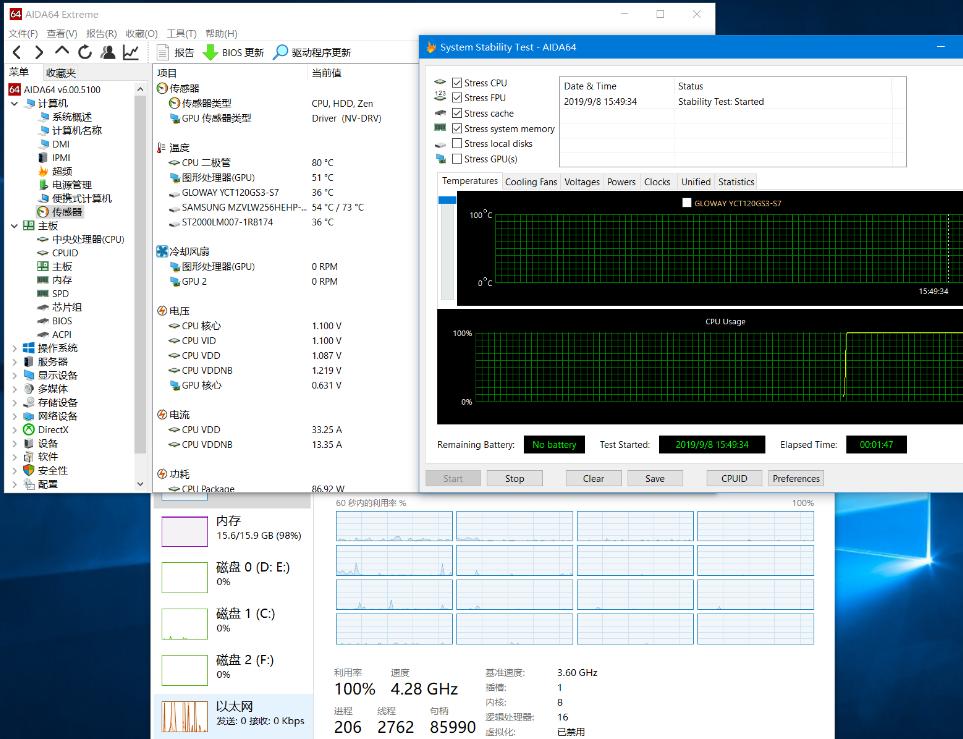
Task: Open DirectX in the left sidebar
Action: pos(55,430)
